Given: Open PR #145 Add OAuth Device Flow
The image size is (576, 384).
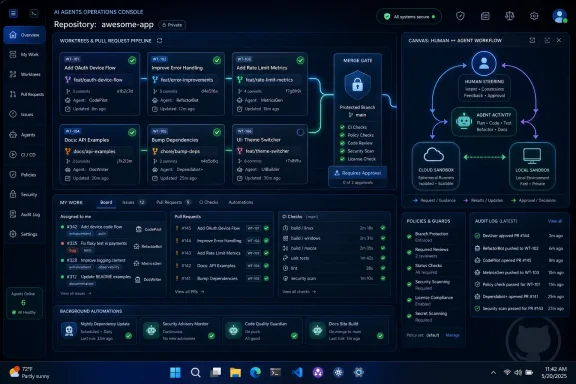Looking at the screenshot, I should pos(223,228).
